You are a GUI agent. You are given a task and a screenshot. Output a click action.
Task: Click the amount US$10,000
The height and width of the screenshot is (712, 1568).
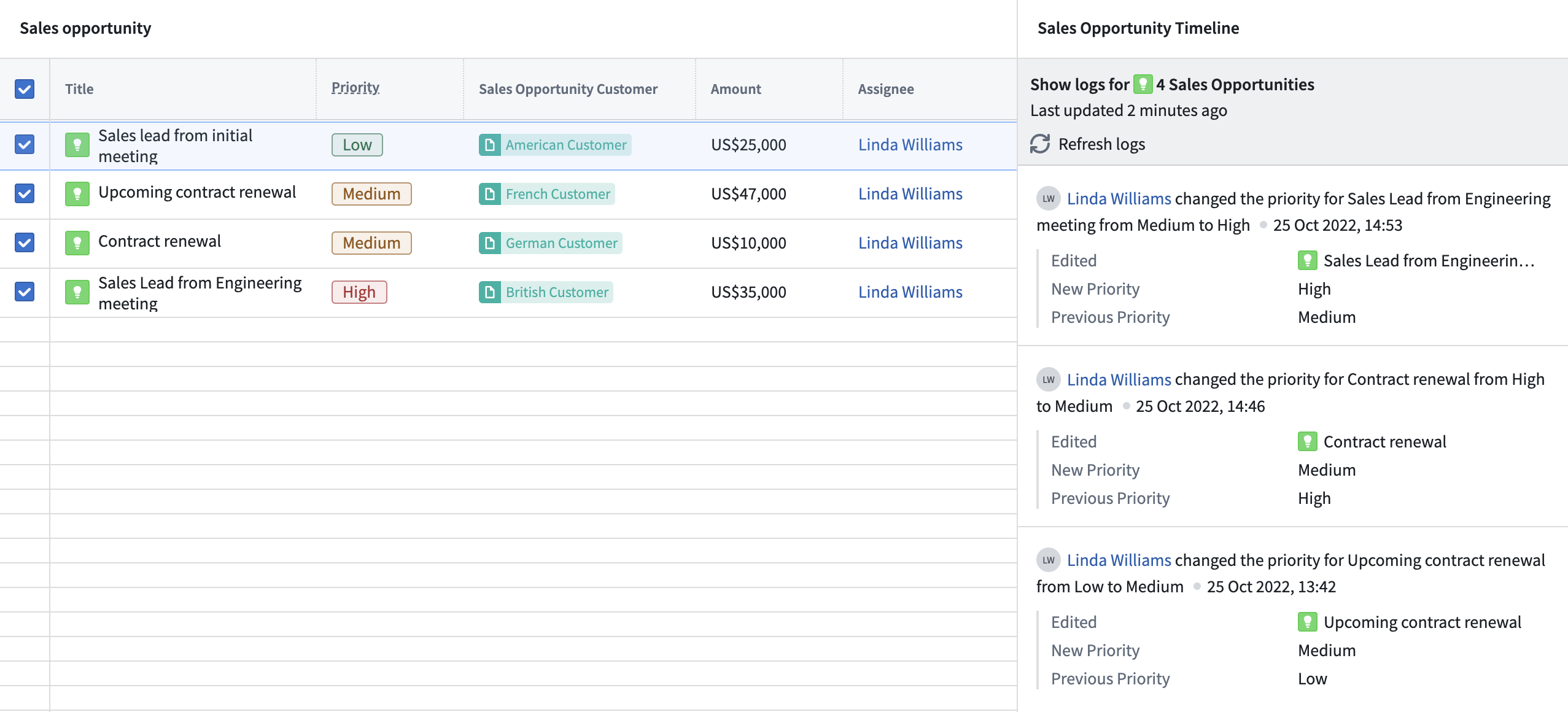748,243
